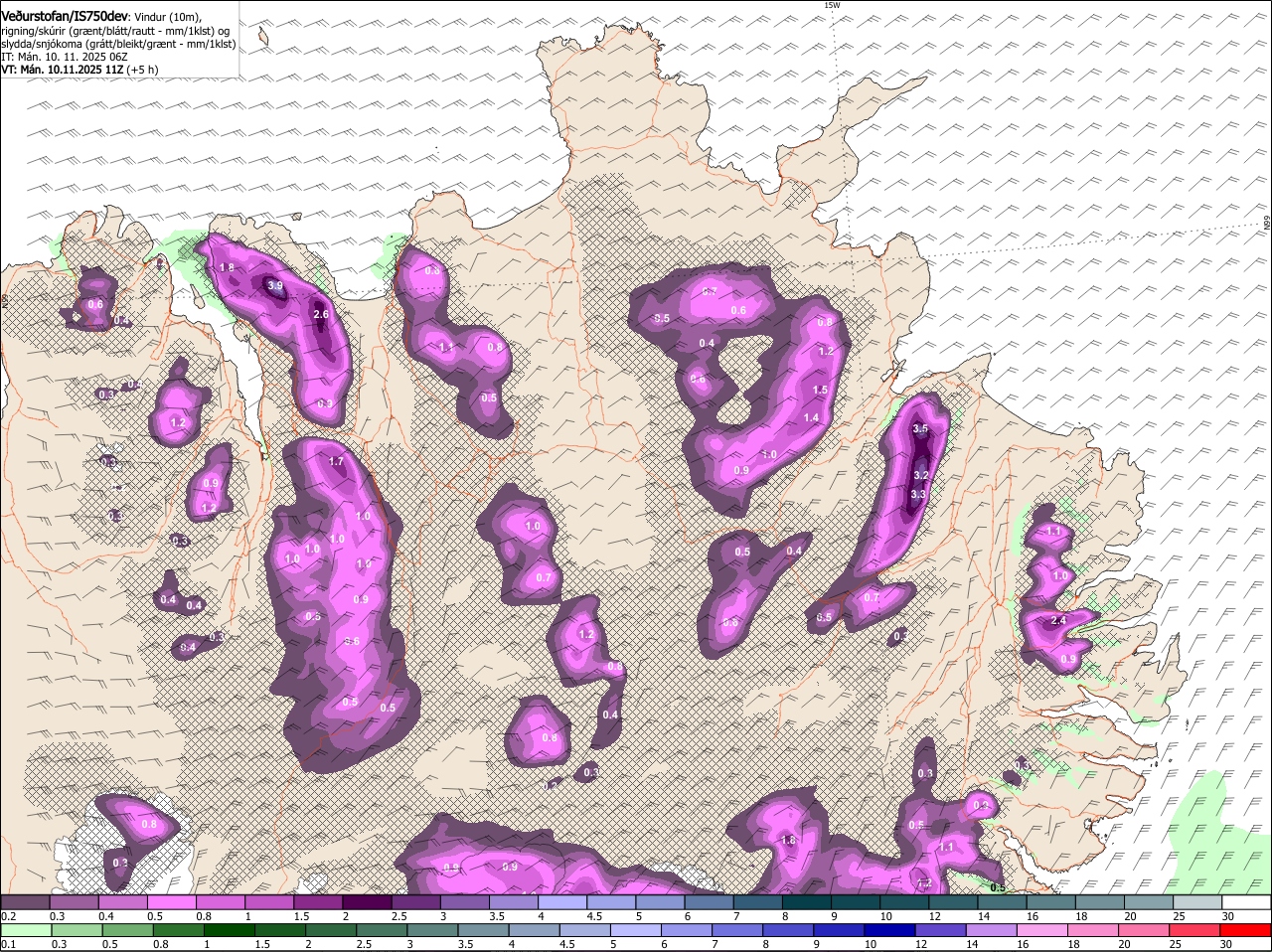Select the 3.5 swatch in the rain legend
This screenshot has height=952, width=1272.
click(x=483, y=930)
